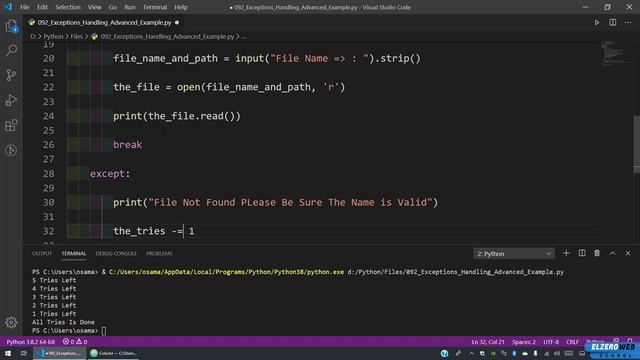Click line number 20 in gutter
This screenshot has height=360, width=640.
(x=48, y=59)
